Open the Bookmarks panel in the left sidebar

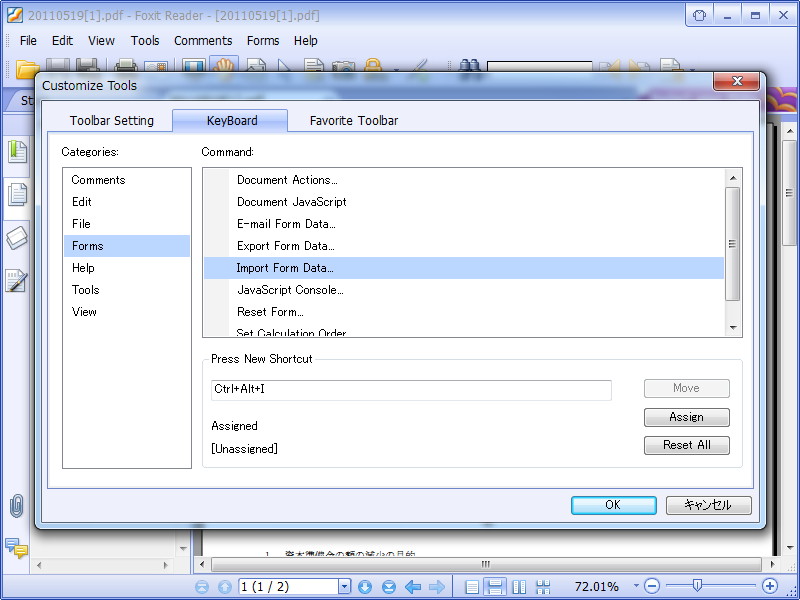(17, 152)
